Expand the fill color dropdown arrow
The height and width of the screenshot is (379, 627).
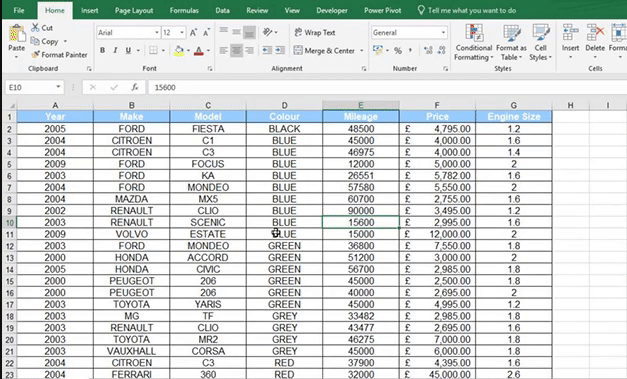(x=188, y=51)
